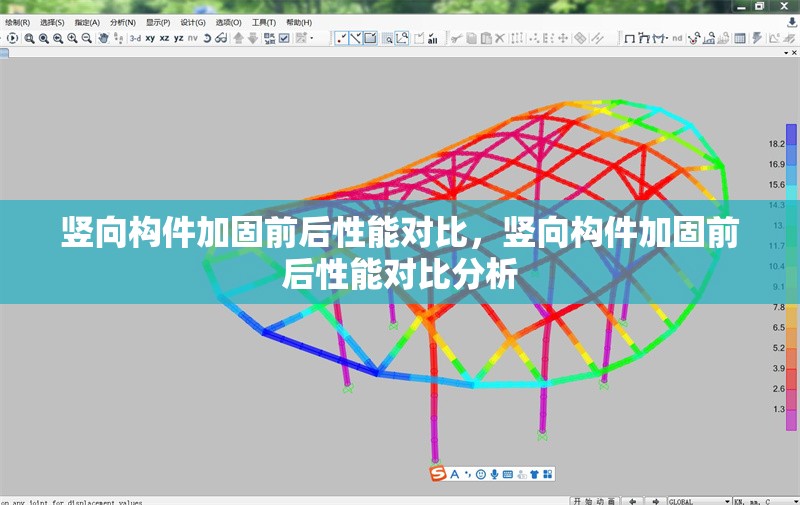This screenshot has height=505, width=800.
Task: Click the Move Up in List arrow
Action: (238, 38)
